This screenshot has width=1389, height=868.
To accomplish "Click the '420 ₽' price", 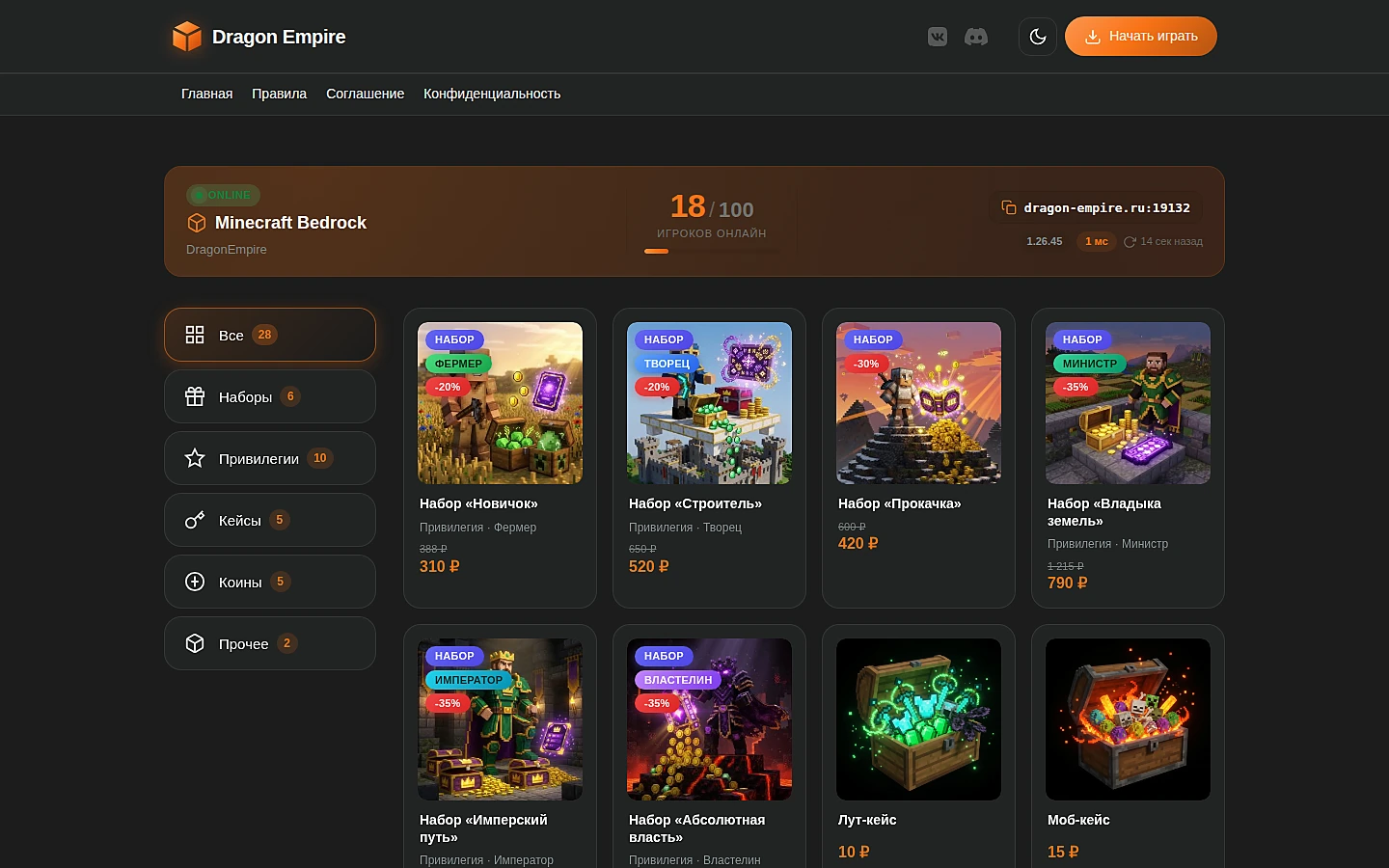I will coord(858,544).
